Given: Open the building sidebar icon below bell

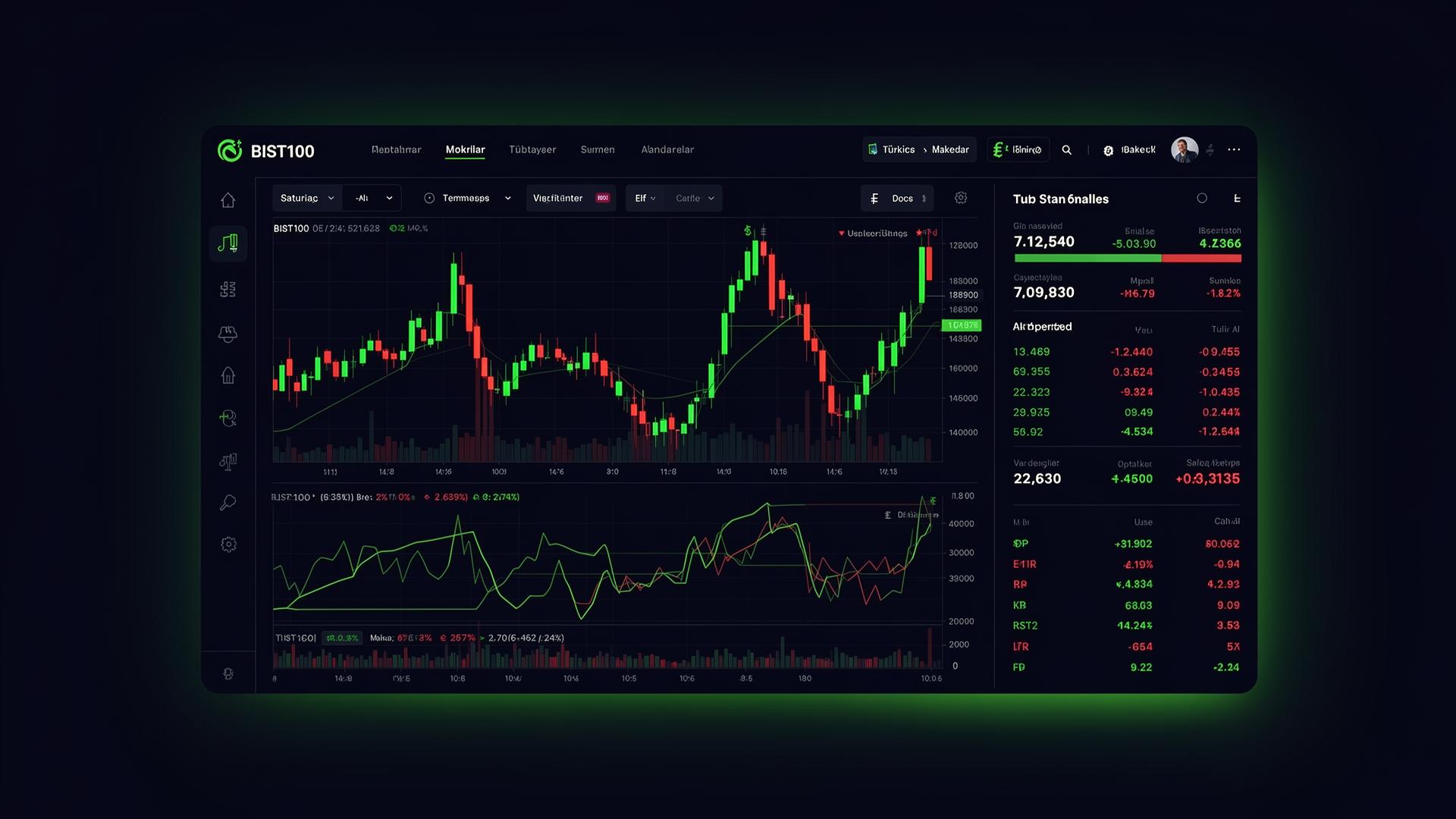Looking at the screenshot, I should point(227,375).
